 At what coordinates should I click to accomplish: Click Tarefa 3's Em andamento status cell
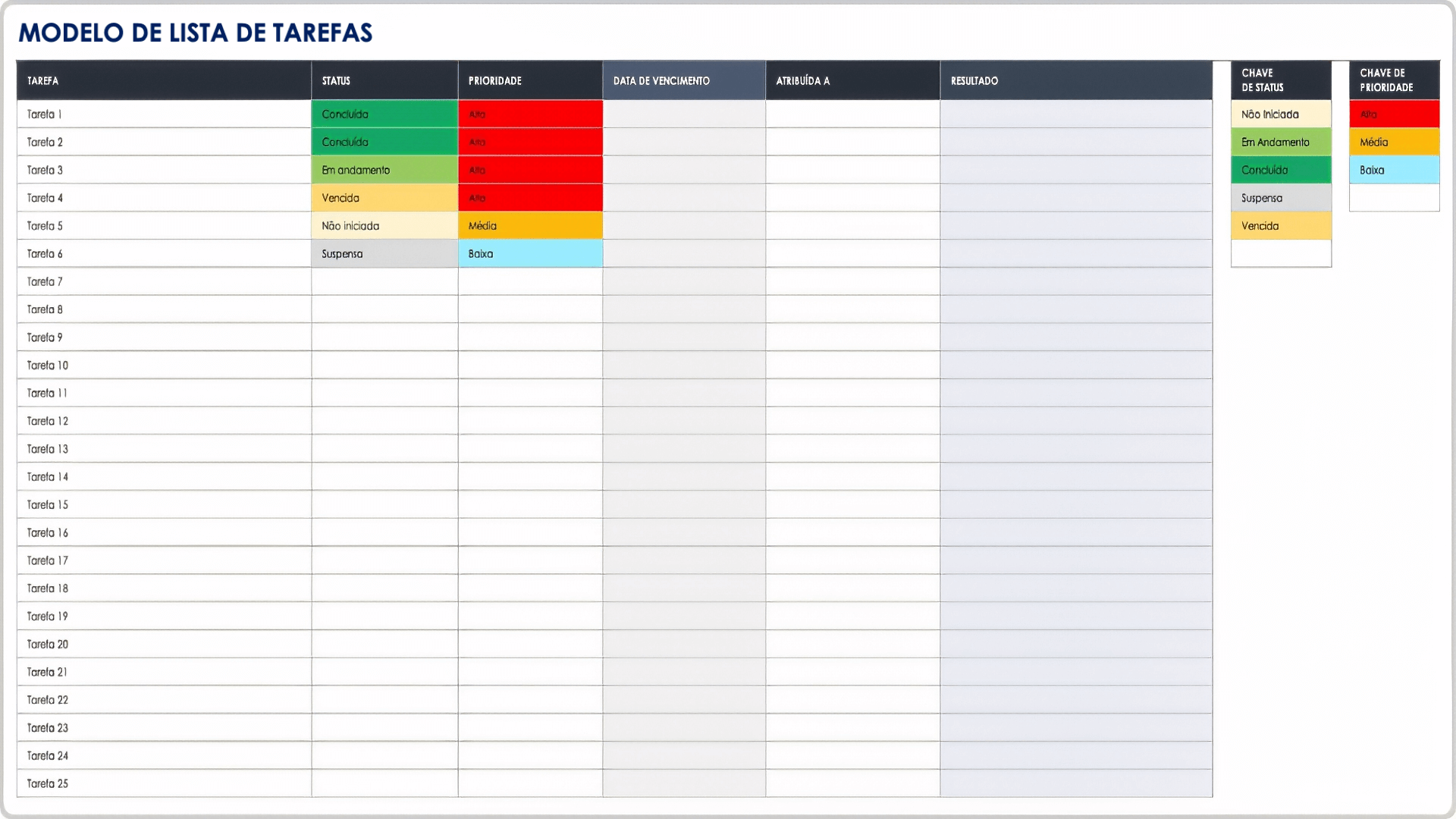coord(384,170)
